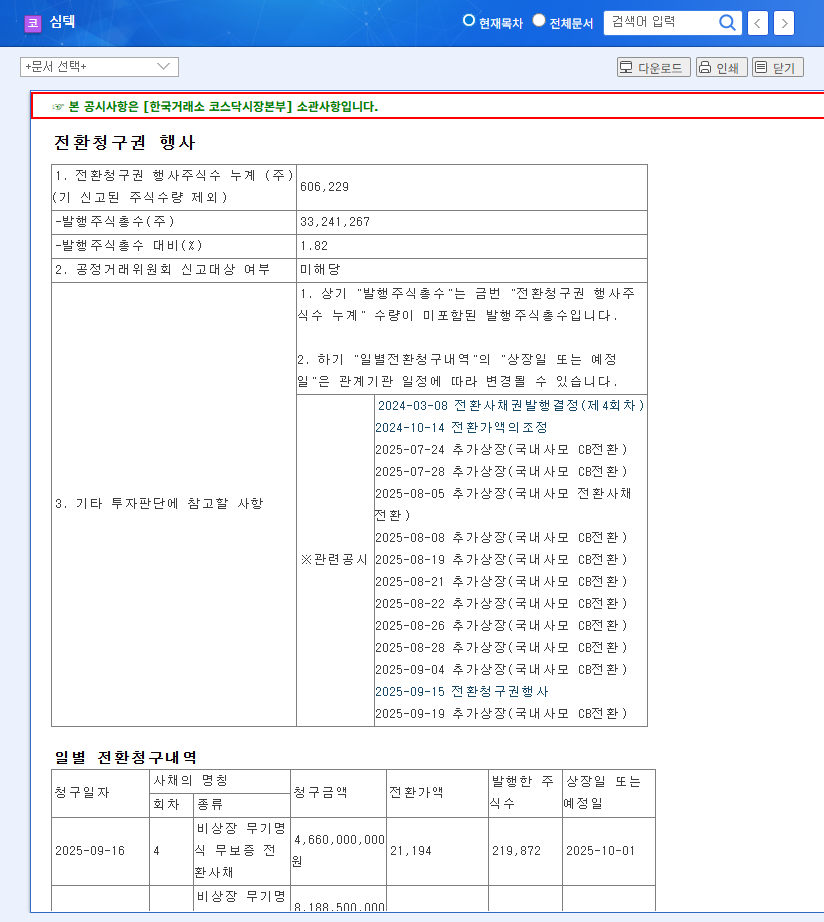Click 2025-08-21 추가상장(국내사모 CB전환) entry
Screen dimensions: 824x922
pyautogui.click(x=501, y=582)
